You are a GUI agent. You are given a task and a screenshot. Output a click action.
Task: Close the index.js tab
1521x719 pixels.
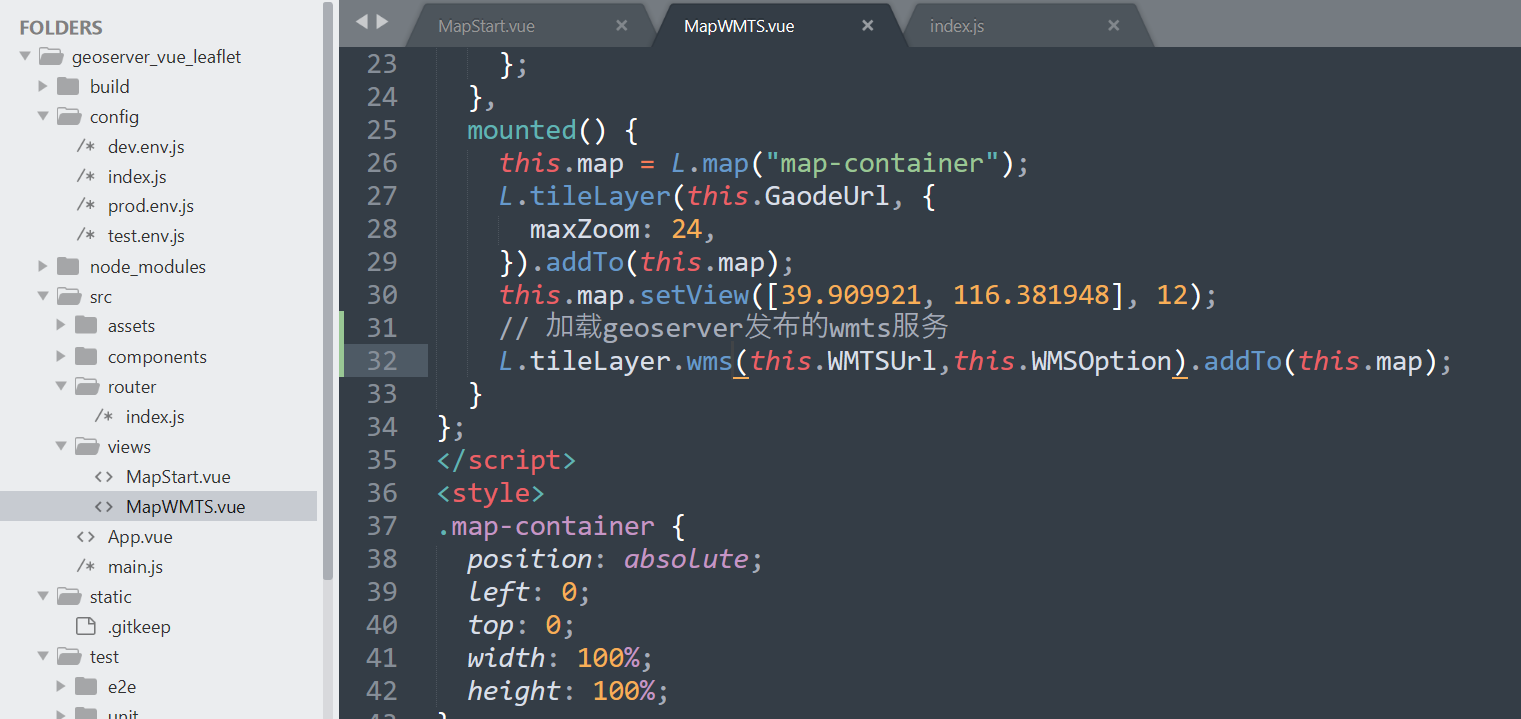(x=1113, y=26)
